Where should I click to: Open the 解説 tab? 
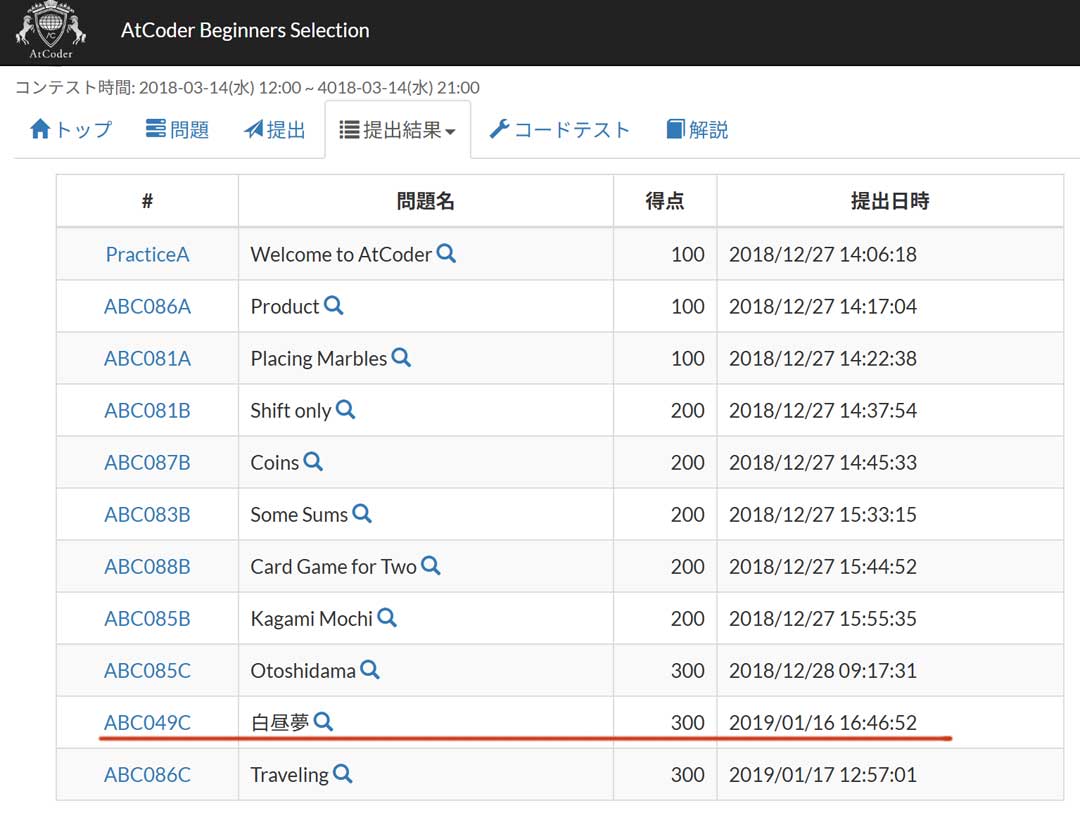(x=697, y=130)
